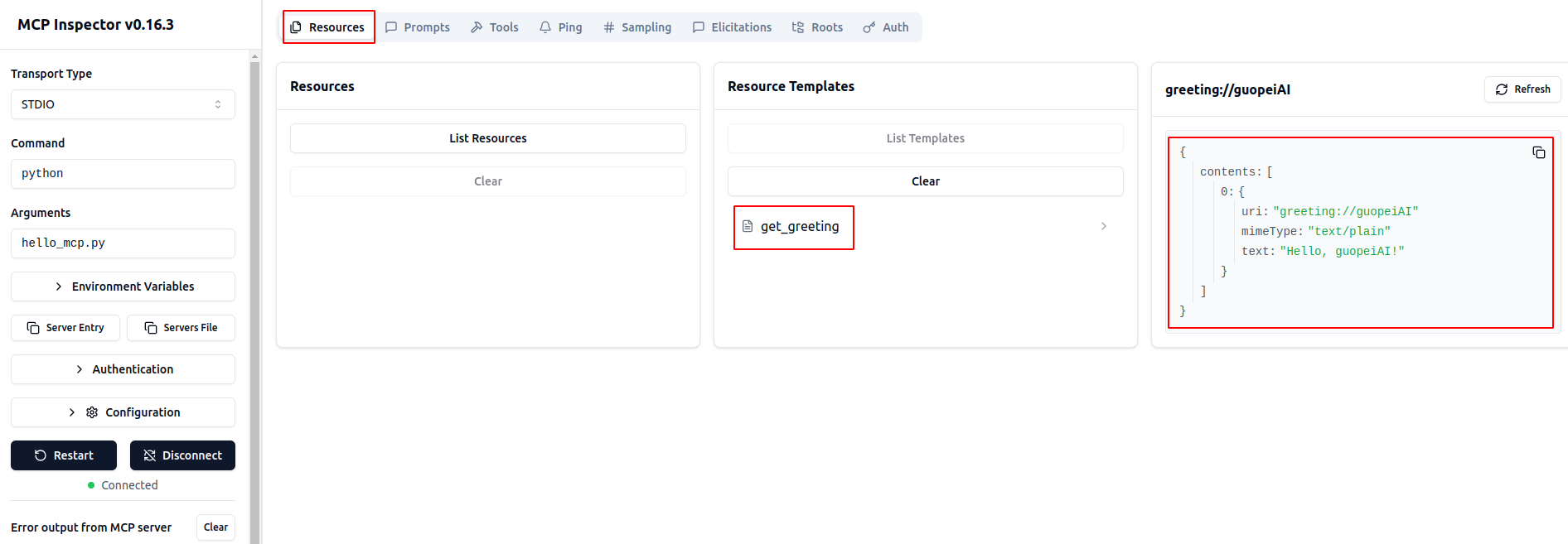Go to the Sampling tab
This screenshot has width=1568, height=544.
point(637,27)
